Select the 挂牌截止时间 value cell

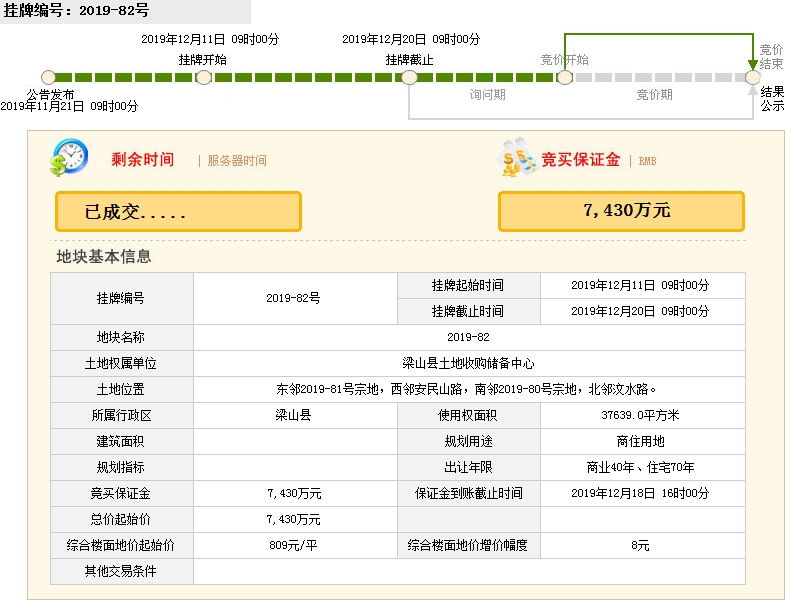[x=642, y=311]
